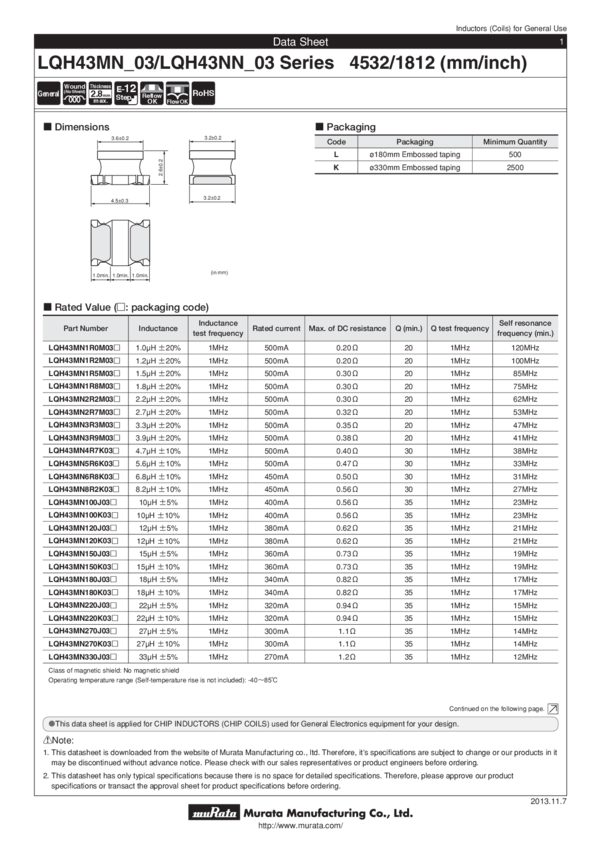Click the Thickness 2.8mm max icon
Viewport: 601px width, 850px height.
[x=100, y=94]
